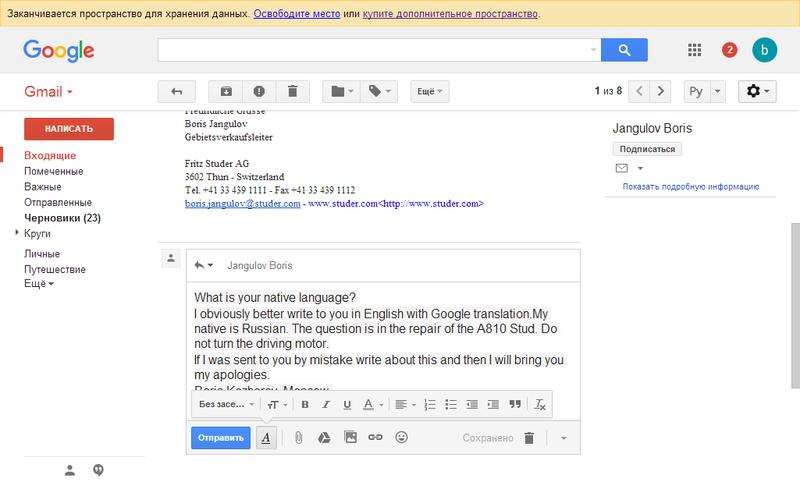This screenshot has height=482, width=800.
Task: Open the text color picker
Action: click(x=372, y=404)
